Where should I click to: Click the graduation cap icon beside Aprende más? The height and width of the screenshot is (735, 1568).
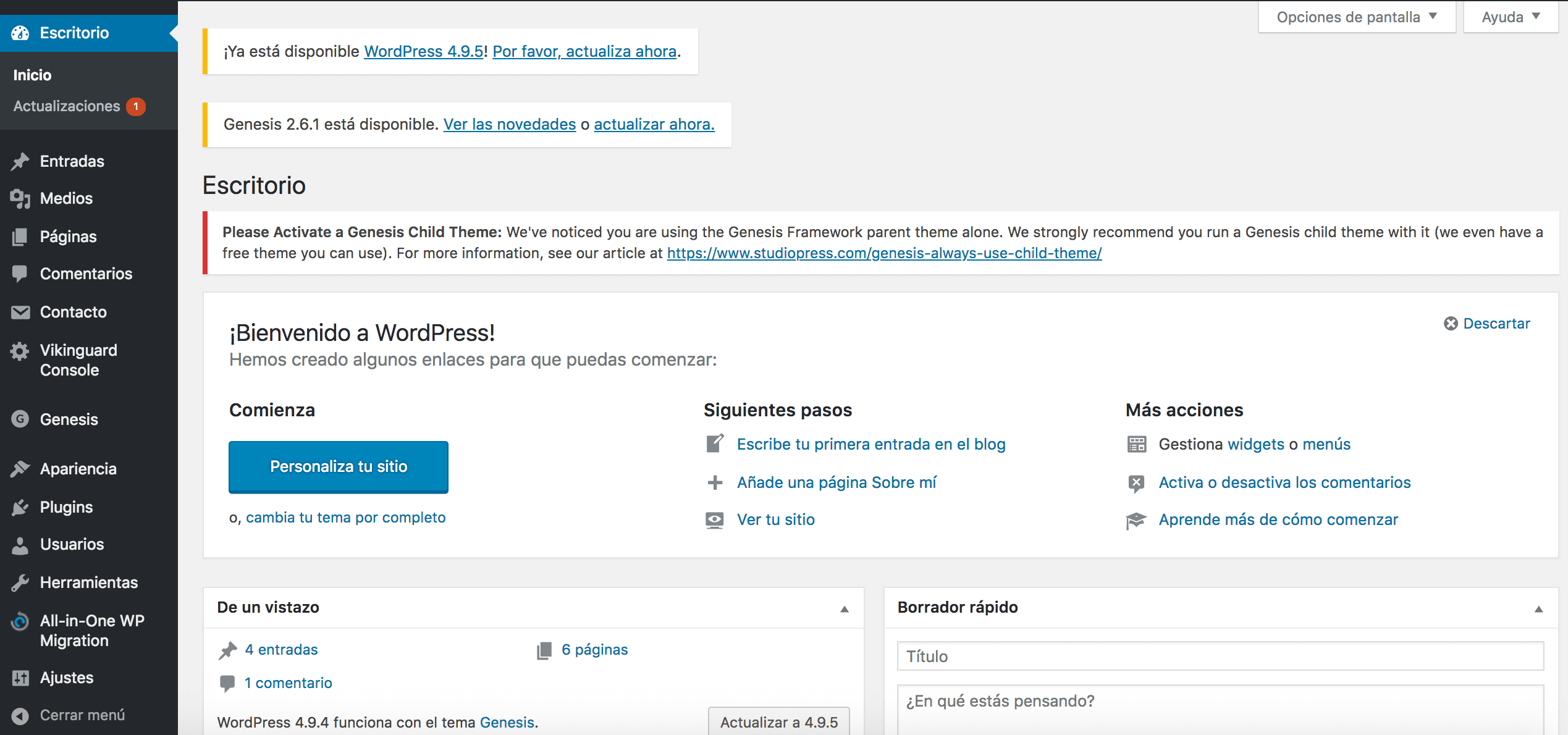click(1137, 520)
